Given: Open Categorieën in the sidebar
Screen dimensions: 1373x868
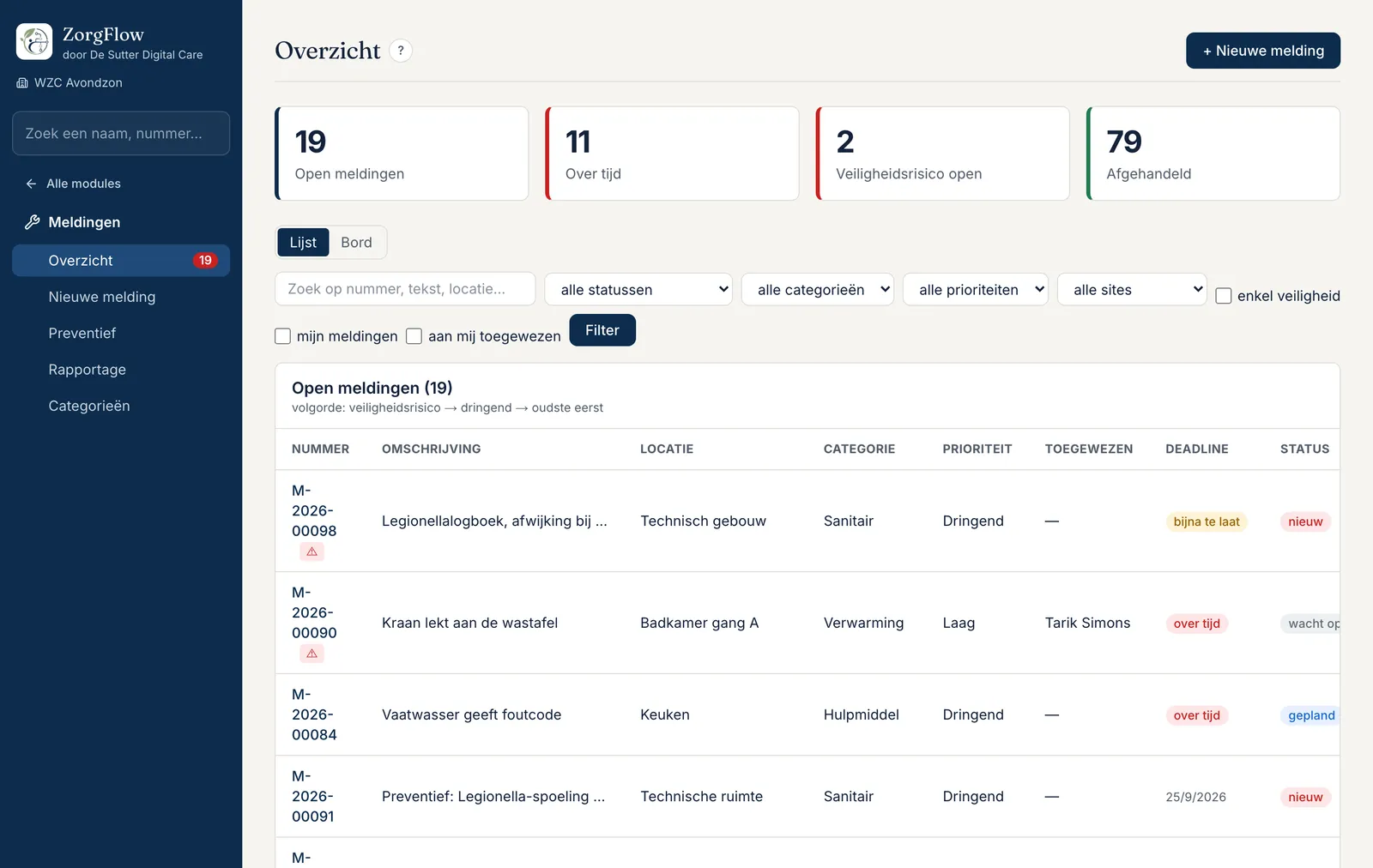Looking at the screenshot, I should 121,406.
